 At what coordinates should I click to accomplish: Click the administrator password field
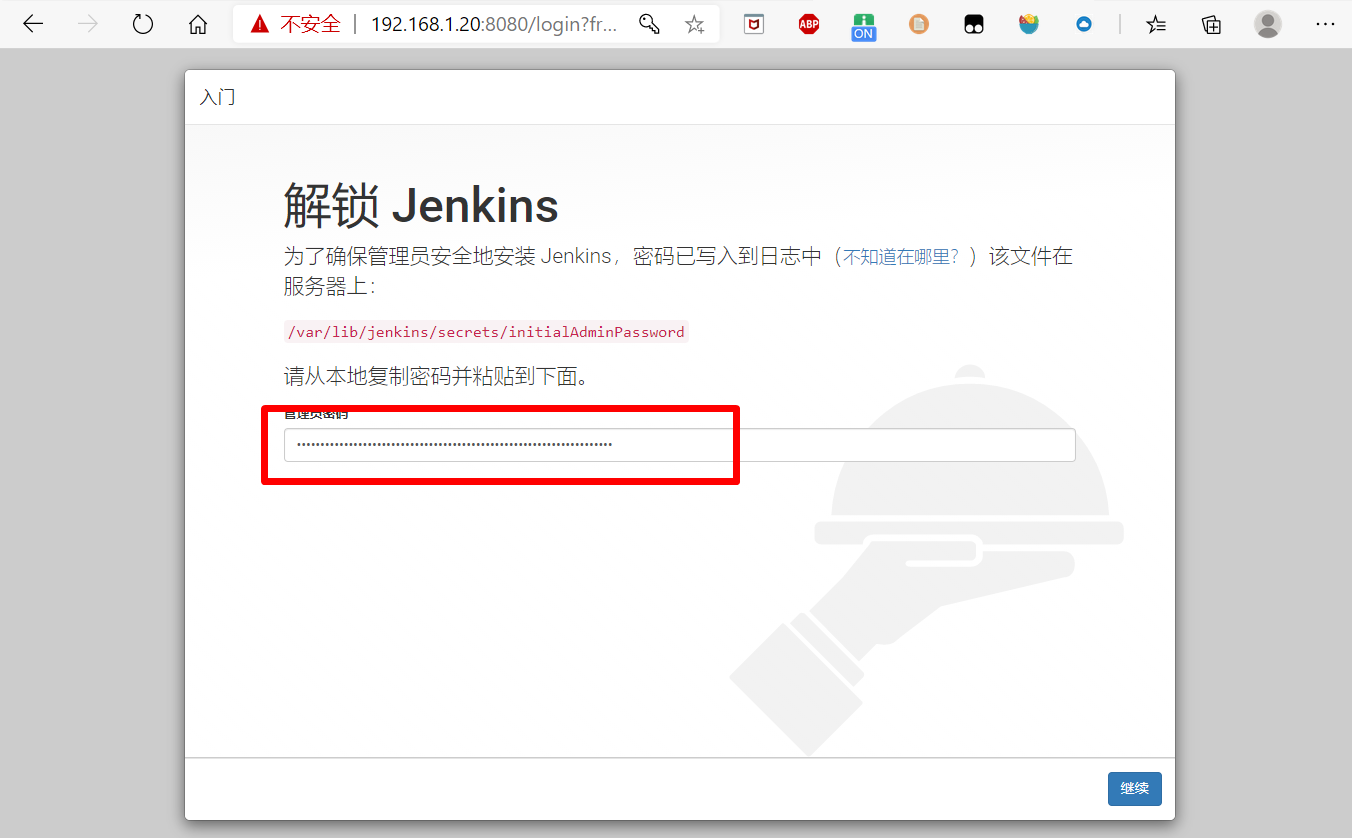(680, 445)
